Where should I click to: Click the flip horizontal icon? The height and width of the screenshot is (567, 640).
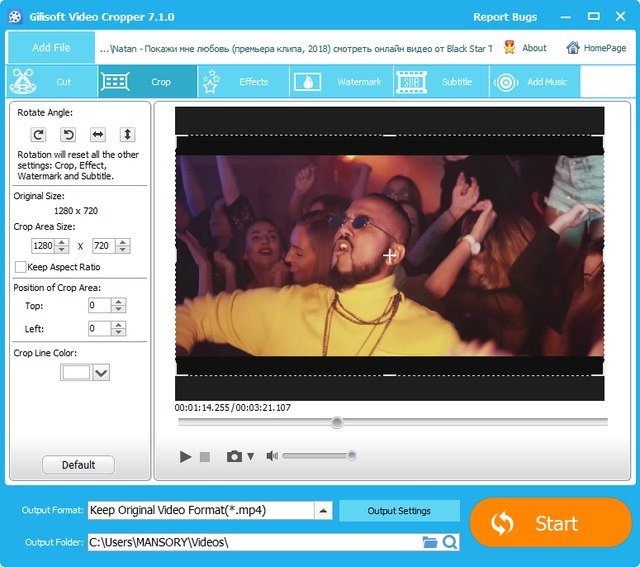click(98, 134)
